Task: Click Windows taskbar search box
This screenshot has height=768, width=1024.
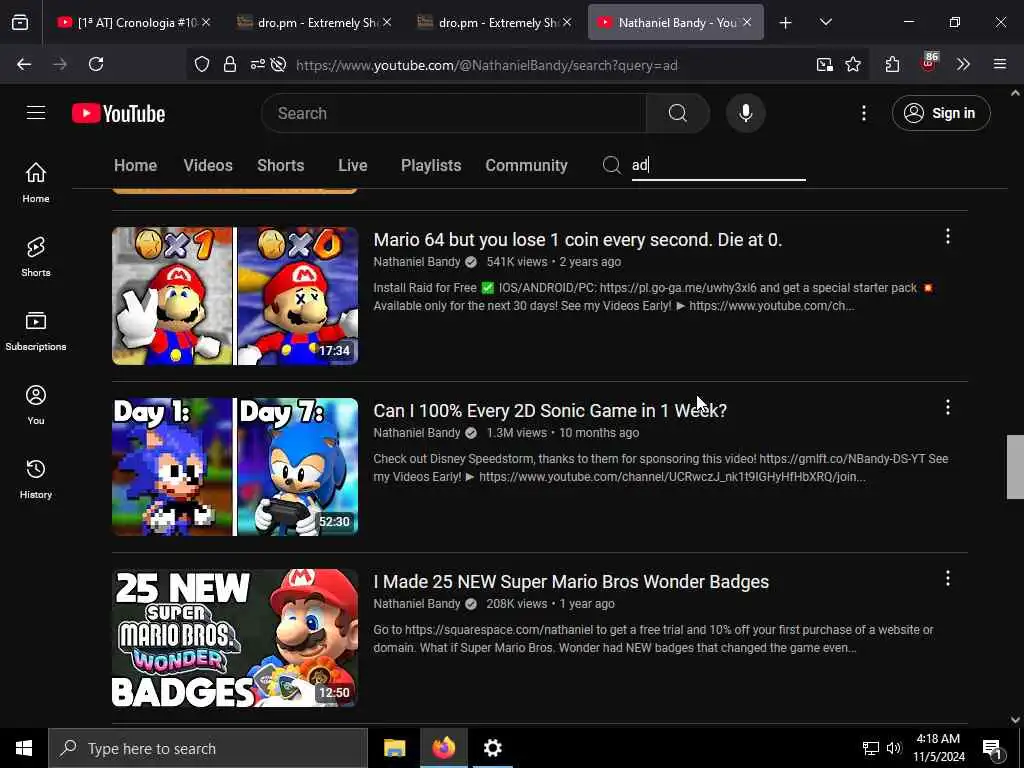Action: tap(208, 748)
